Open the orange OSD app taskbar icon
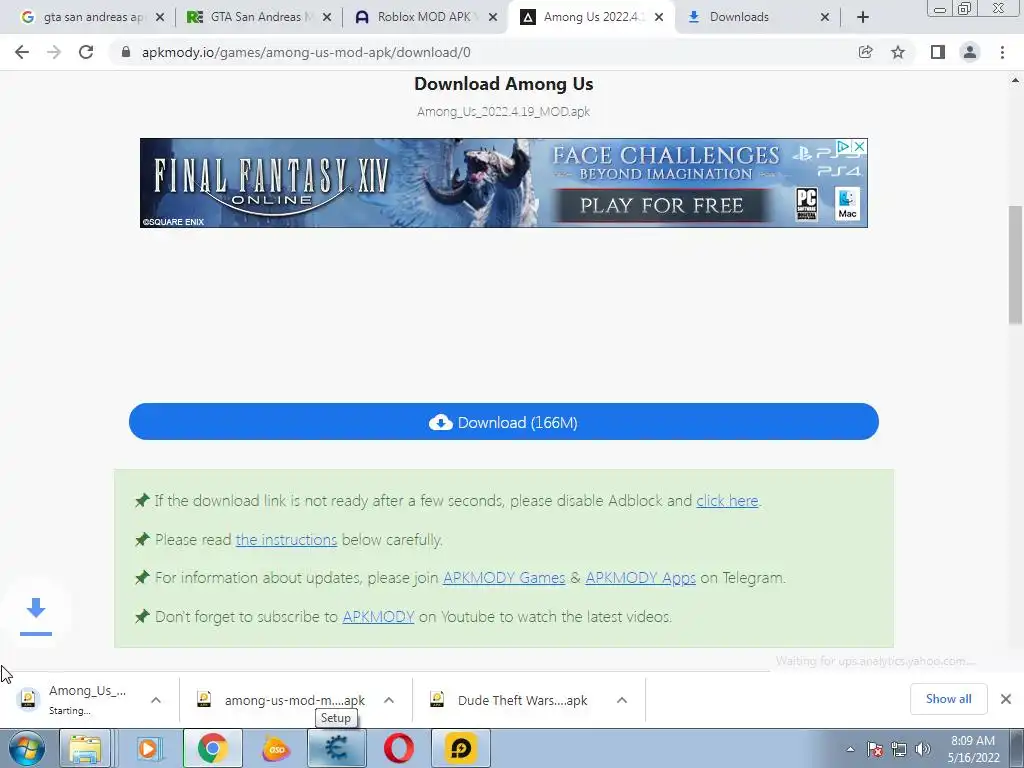 click(x=276, y=748)
